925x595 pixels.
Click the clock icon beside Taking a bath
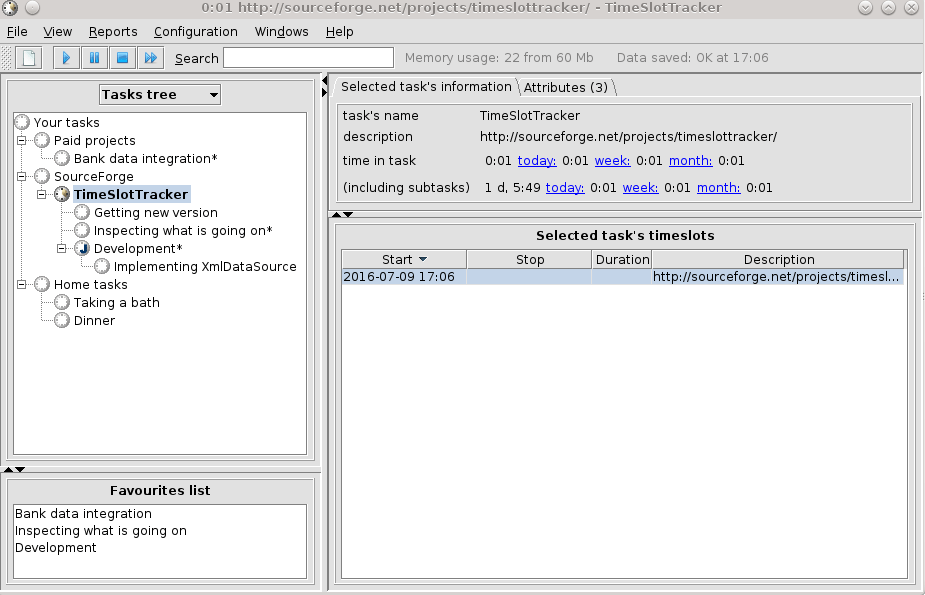pyautogui.click(x=62, y=303)
